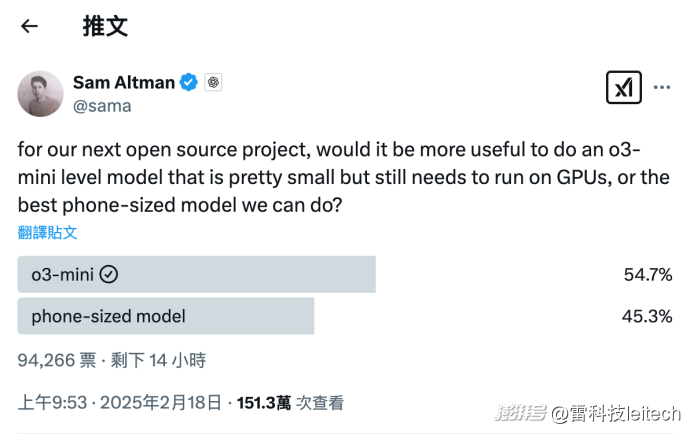Screen dimensions: 690x434
Task: Select the o3-mini poll option
Action: (x=197, y=275)
